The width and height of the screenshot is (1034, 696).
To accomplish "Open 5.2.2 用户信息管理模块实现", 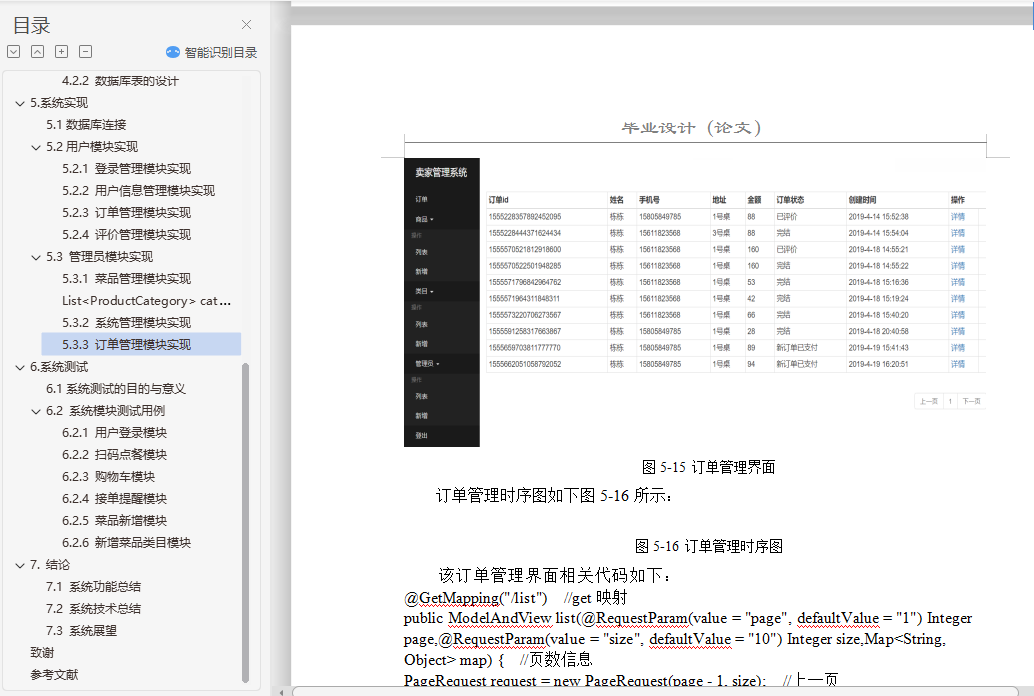I will point(138,191).
